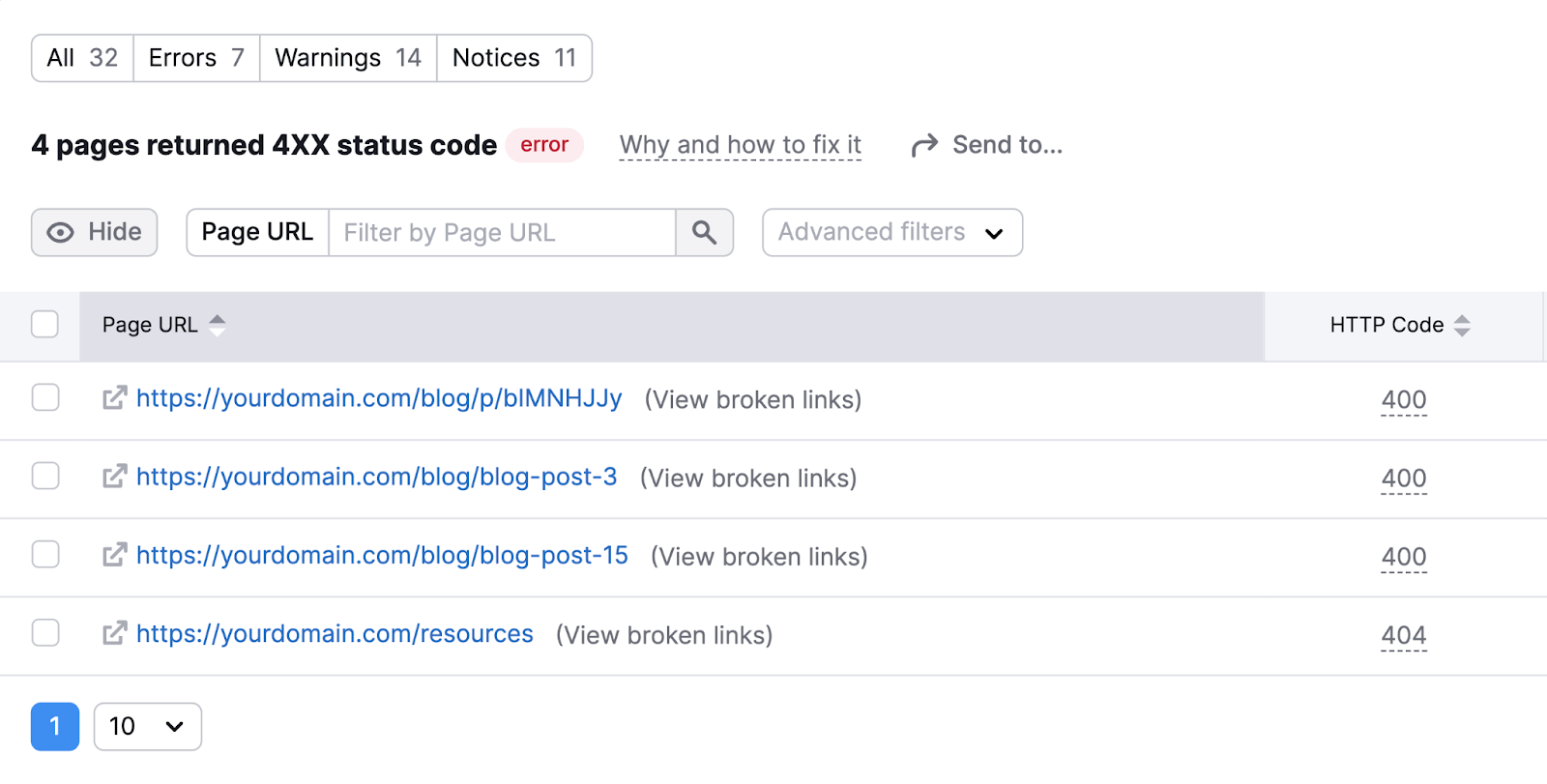Click the Send to arrow icon
This screenshot has height=784, width=1547.
point(924,145)
